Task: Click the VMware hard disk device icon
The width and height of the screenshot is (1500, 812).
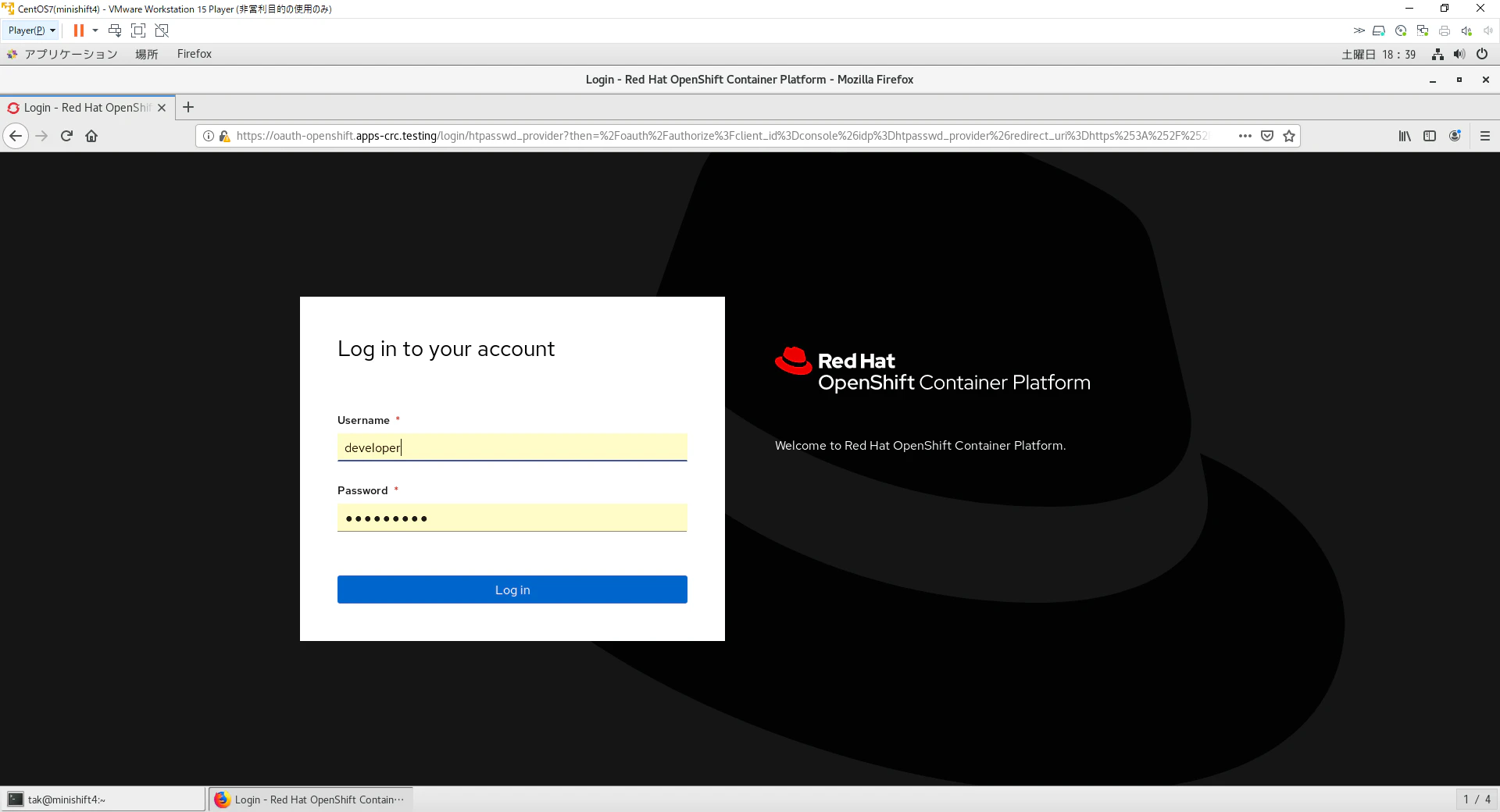Action: click(1379, 30)
